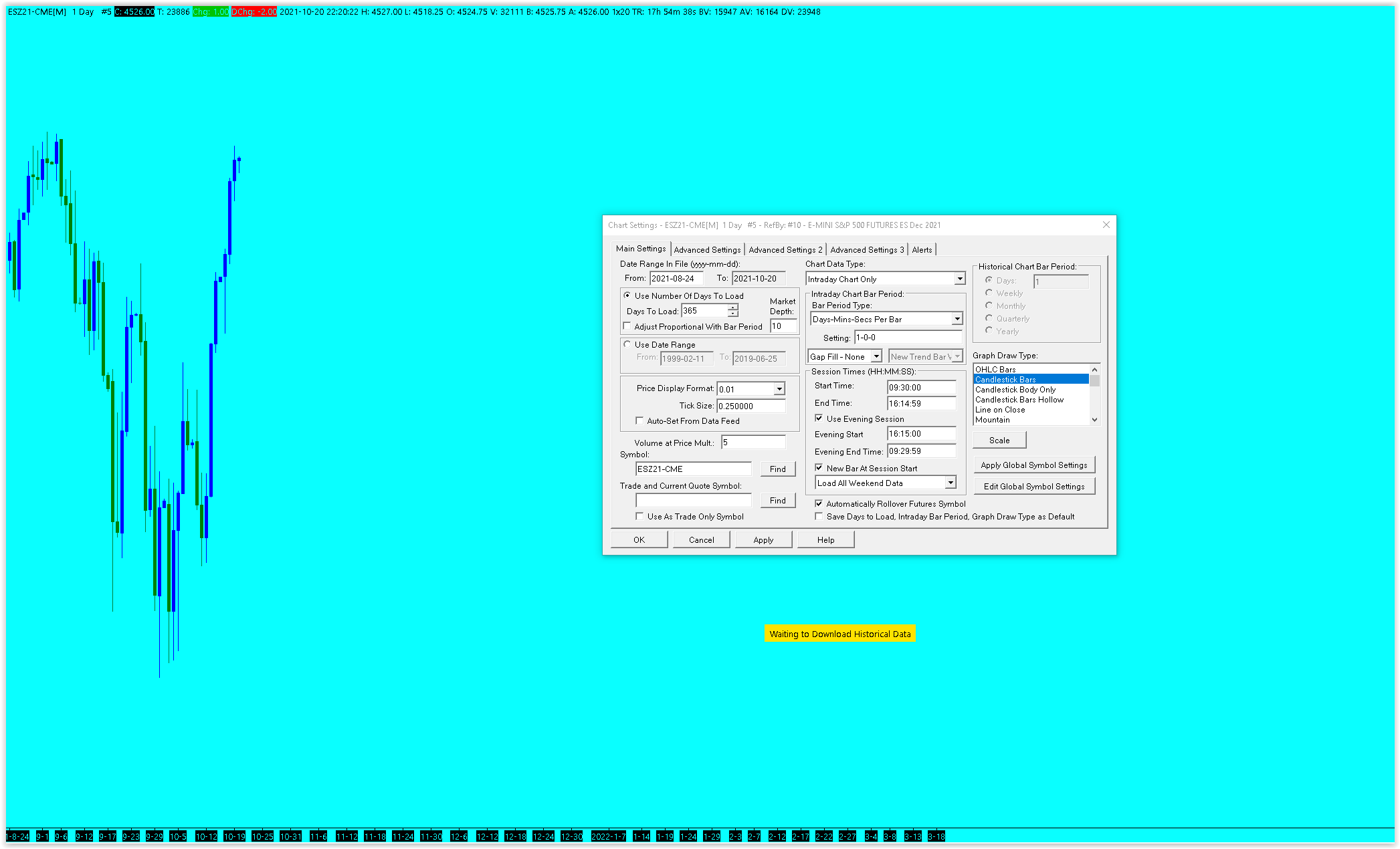The image size is (1400, 849).
Task: Click the Tick Size input field
Action: tap(751, 406)
